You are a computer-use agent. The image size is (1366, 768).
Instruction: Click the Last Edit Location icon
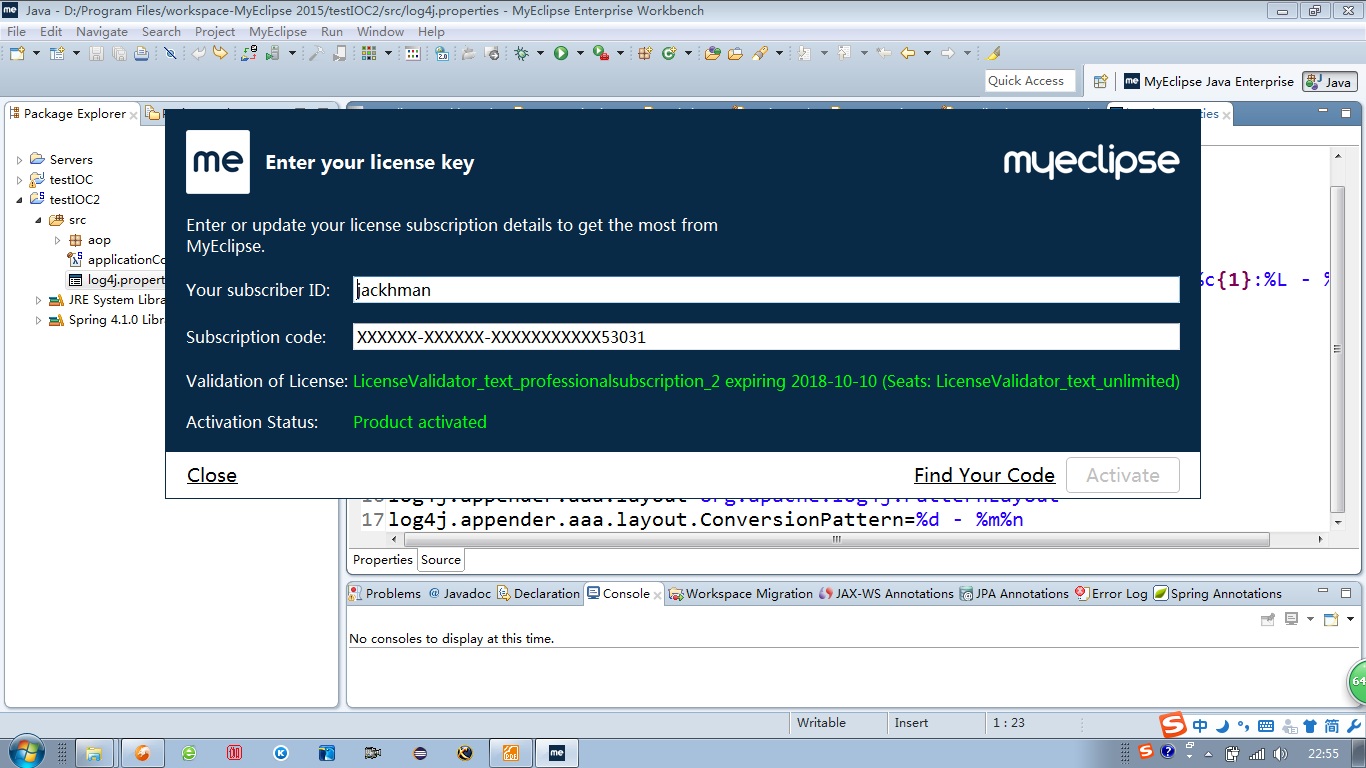pos(884,53)
